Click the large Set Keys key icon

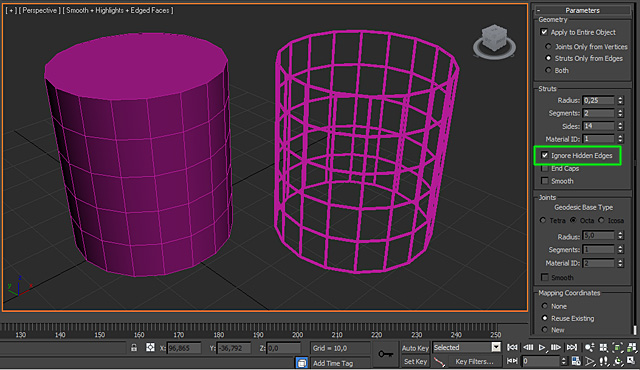click(385, 354)
